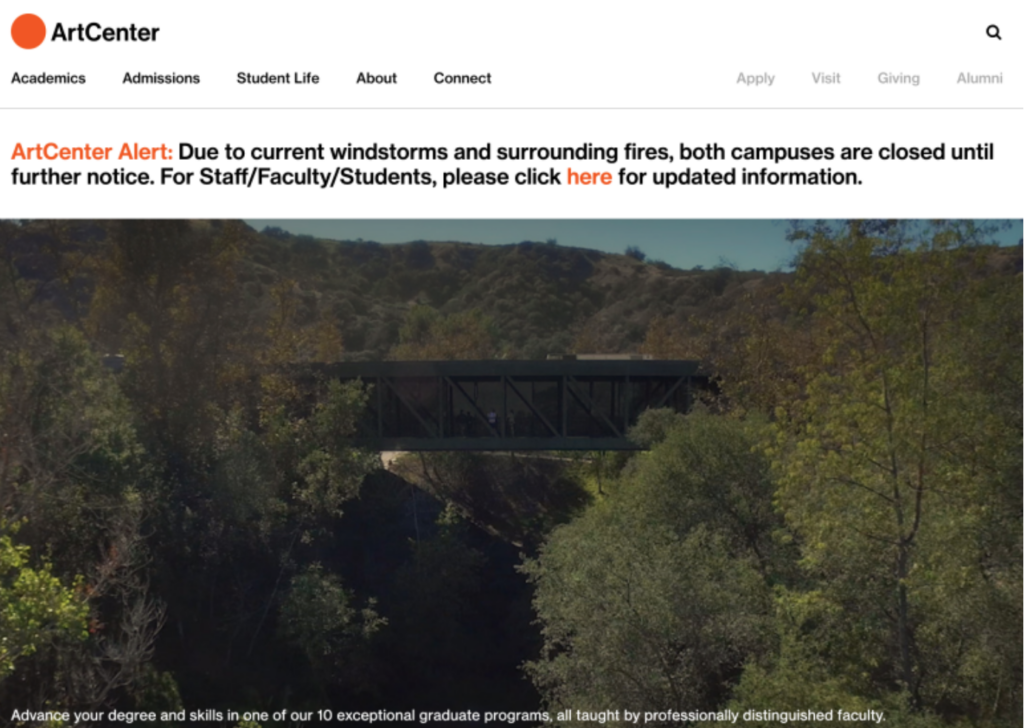Screen dimensions: 1024x728
Task: Click the "surrounding fires" words in the alert
Action: (x=584, y=152)
